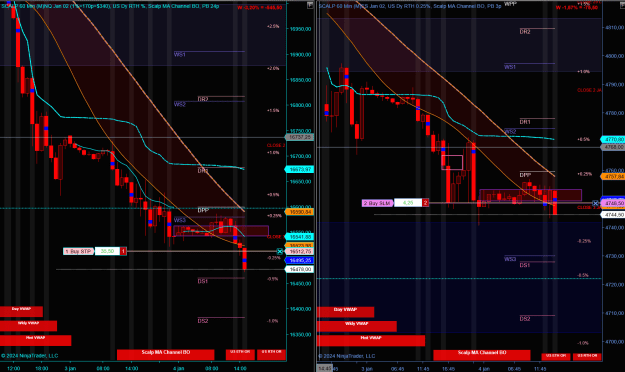Click the red quantity box '1' on the Buy STP order

pos(124,251)
